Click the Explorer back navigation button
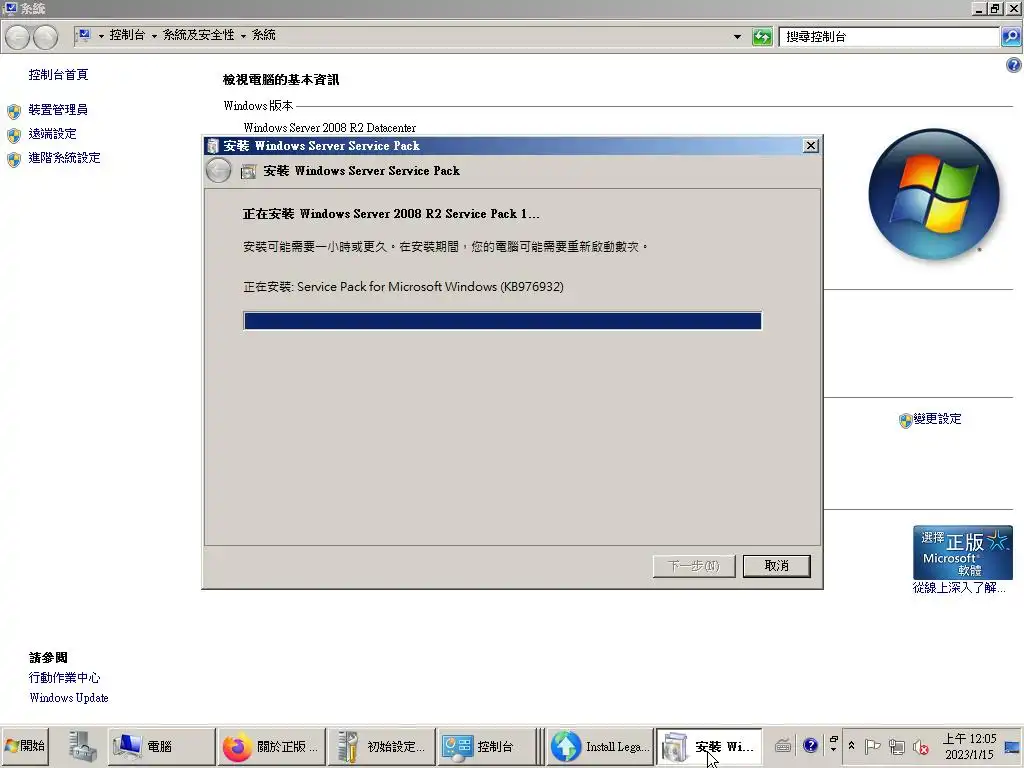This screenshot has width=1024, height=768. pos(18,37)
